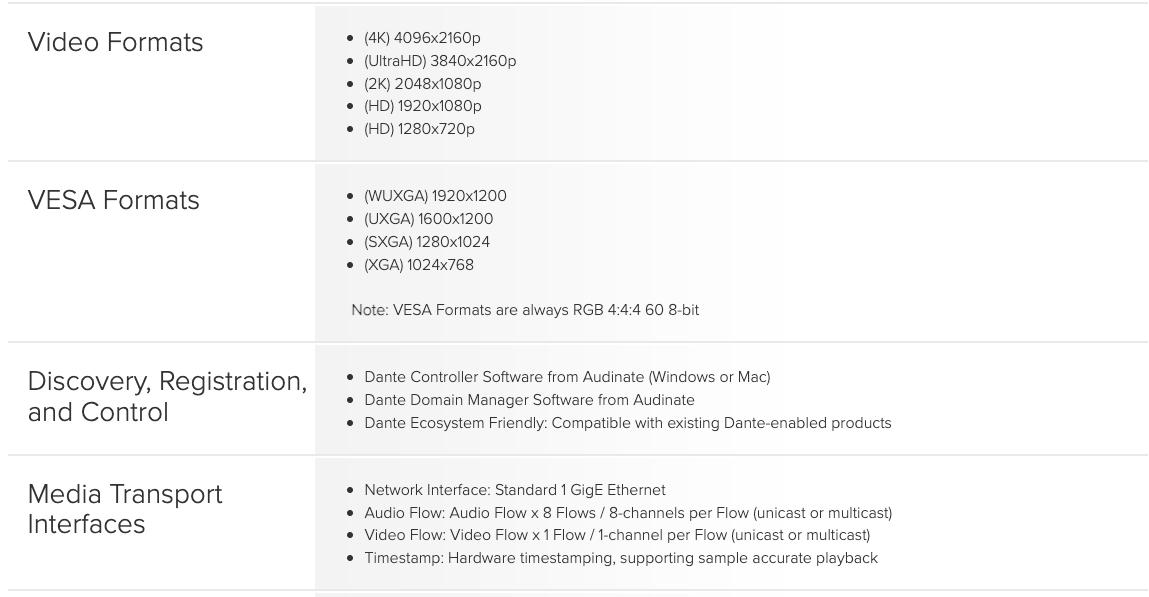Select the Dante Controller Software line

click(567, 377)
